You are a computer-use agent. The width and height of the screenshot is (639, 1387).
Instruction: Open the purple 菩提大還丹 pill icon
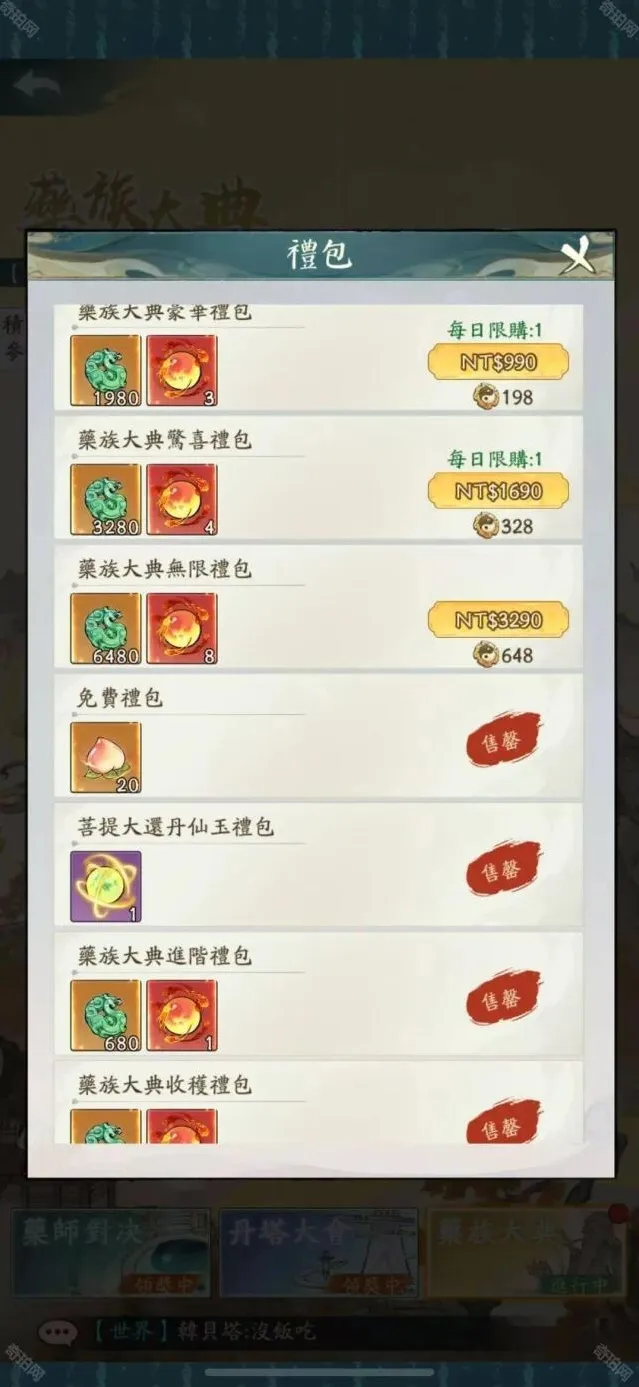point(106,886)
